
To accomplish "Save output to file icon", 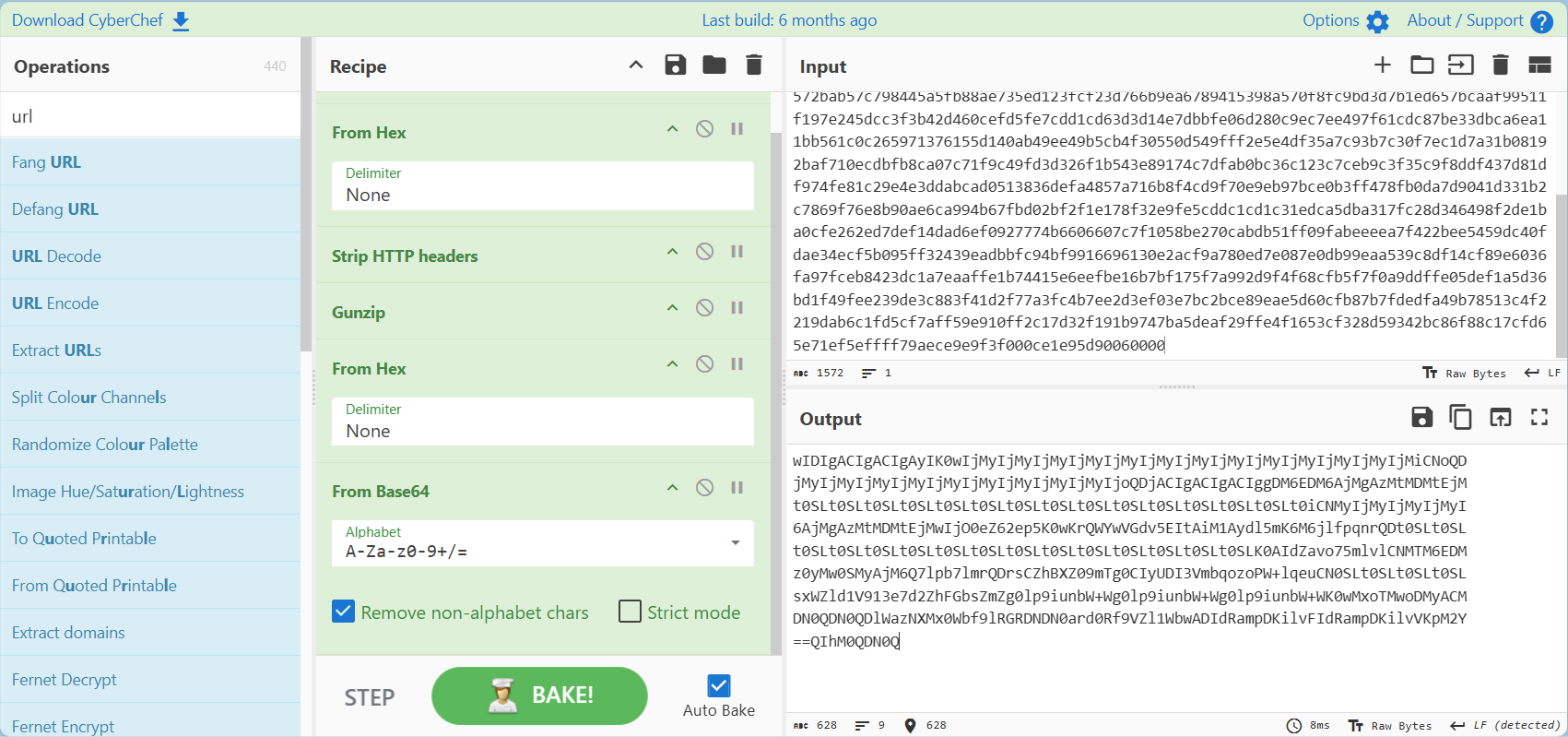I will point(1422,417).
